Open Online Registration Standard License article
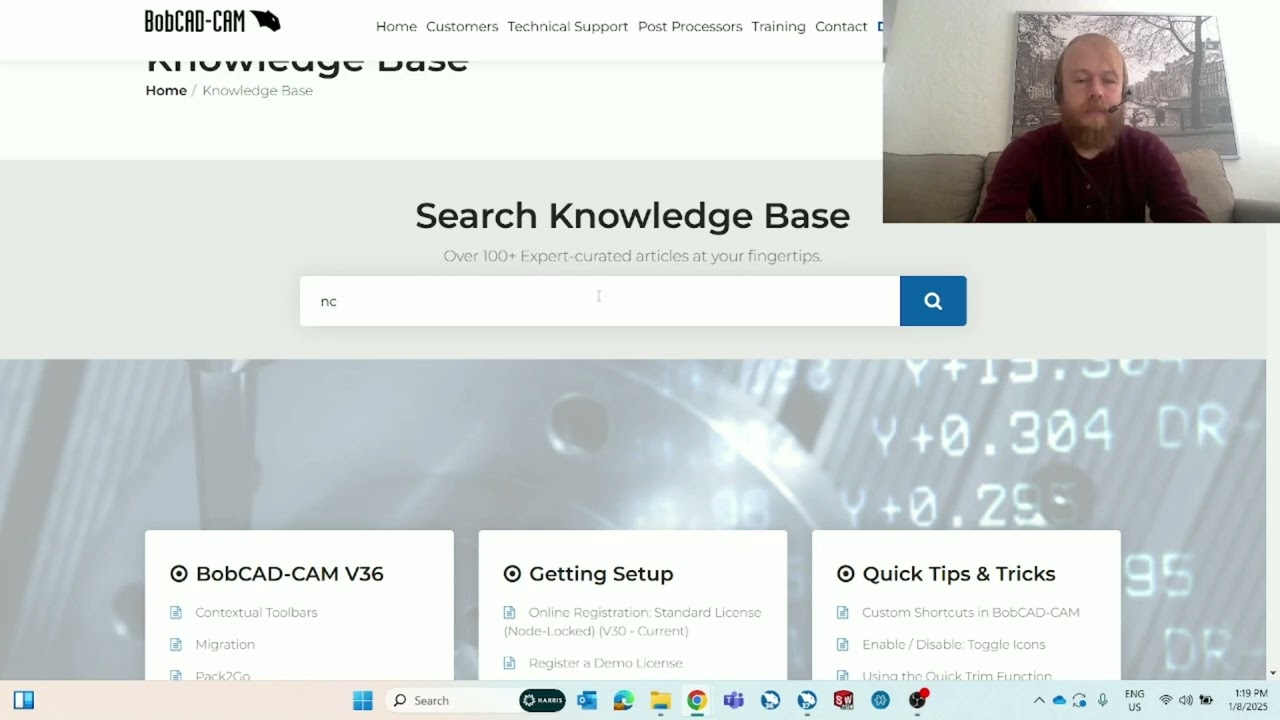 coord(633,621)
